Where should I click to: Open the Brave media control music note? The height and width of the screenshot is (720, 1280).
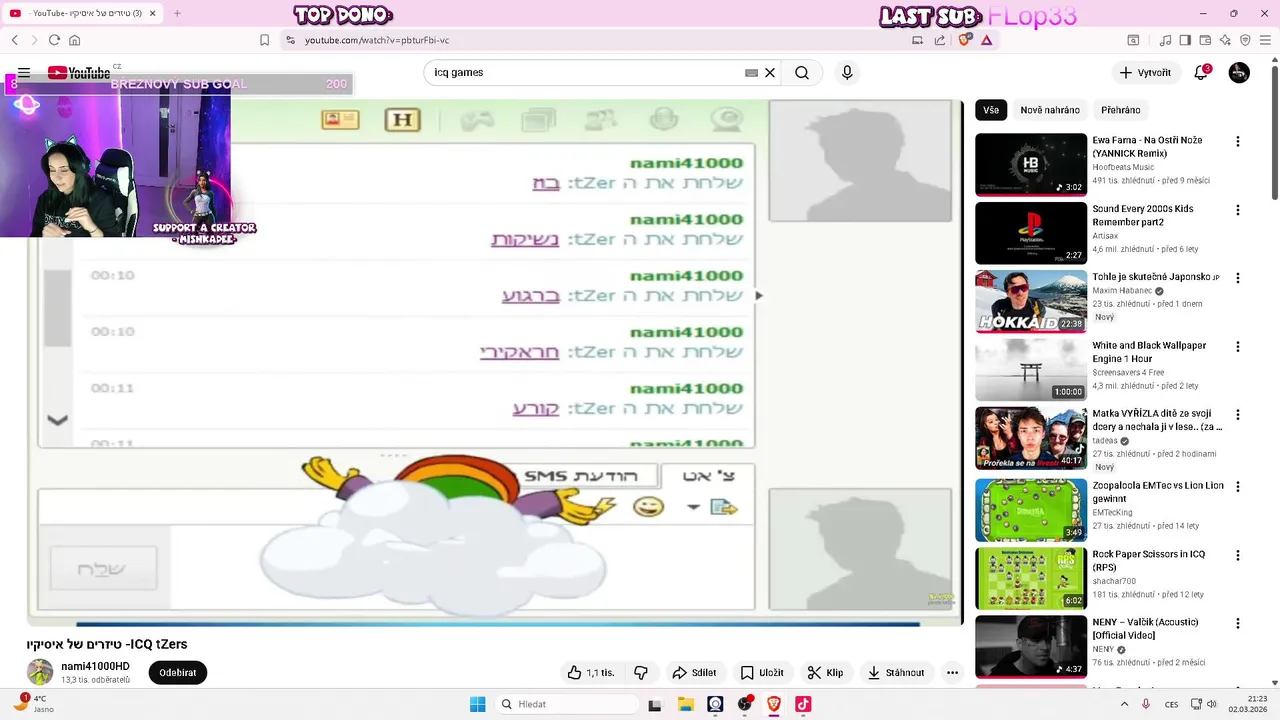tap(1165, 40)
